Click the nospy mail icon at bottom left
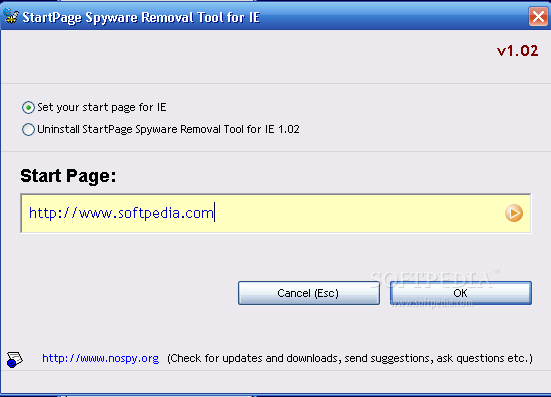551x397 pixels. (x=14, y=359)
